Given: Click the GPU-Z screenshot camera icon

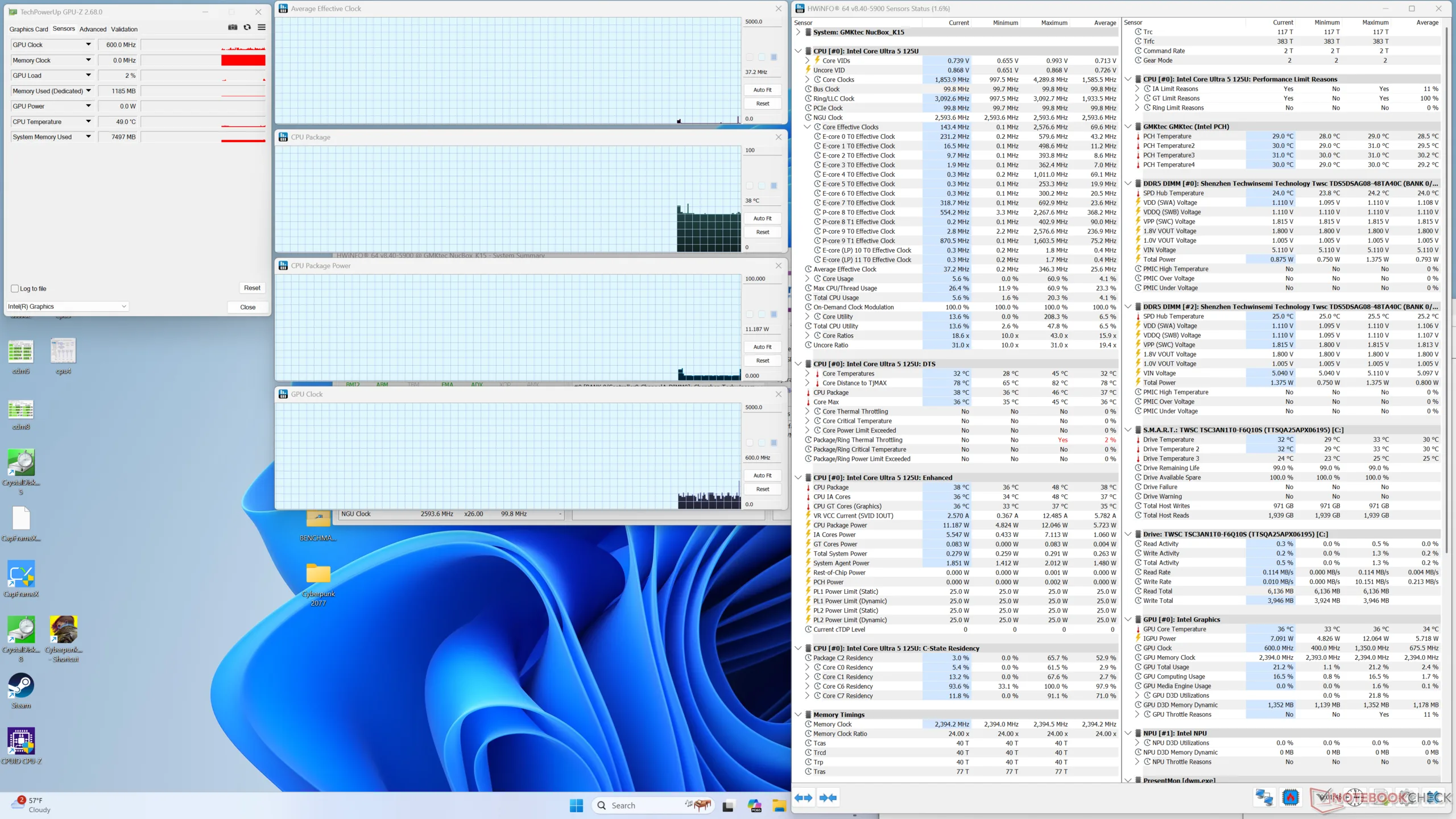Looking at the screenshot, I should (233, 27).
